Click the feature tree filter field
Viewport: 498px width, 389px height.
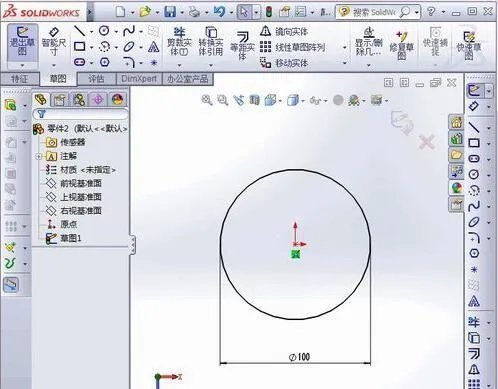[x=80, y=114]
